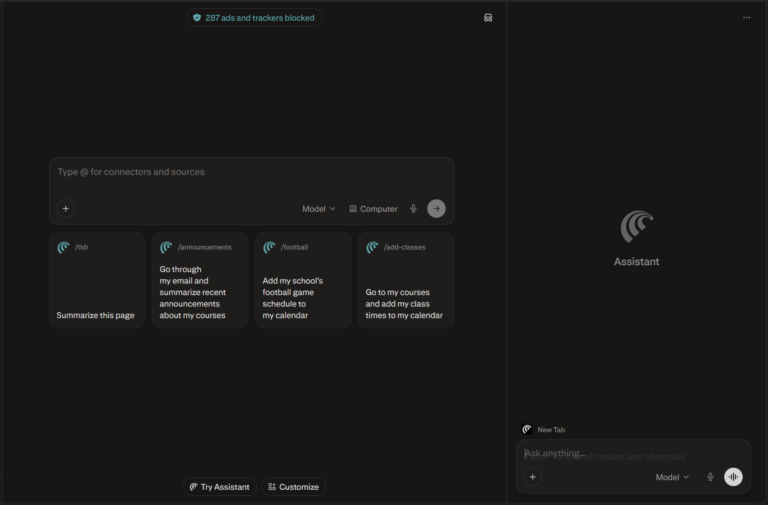The image size is (768, 505).
Task: Choose the /announcements shortcut card
Action: coord(200,280)
